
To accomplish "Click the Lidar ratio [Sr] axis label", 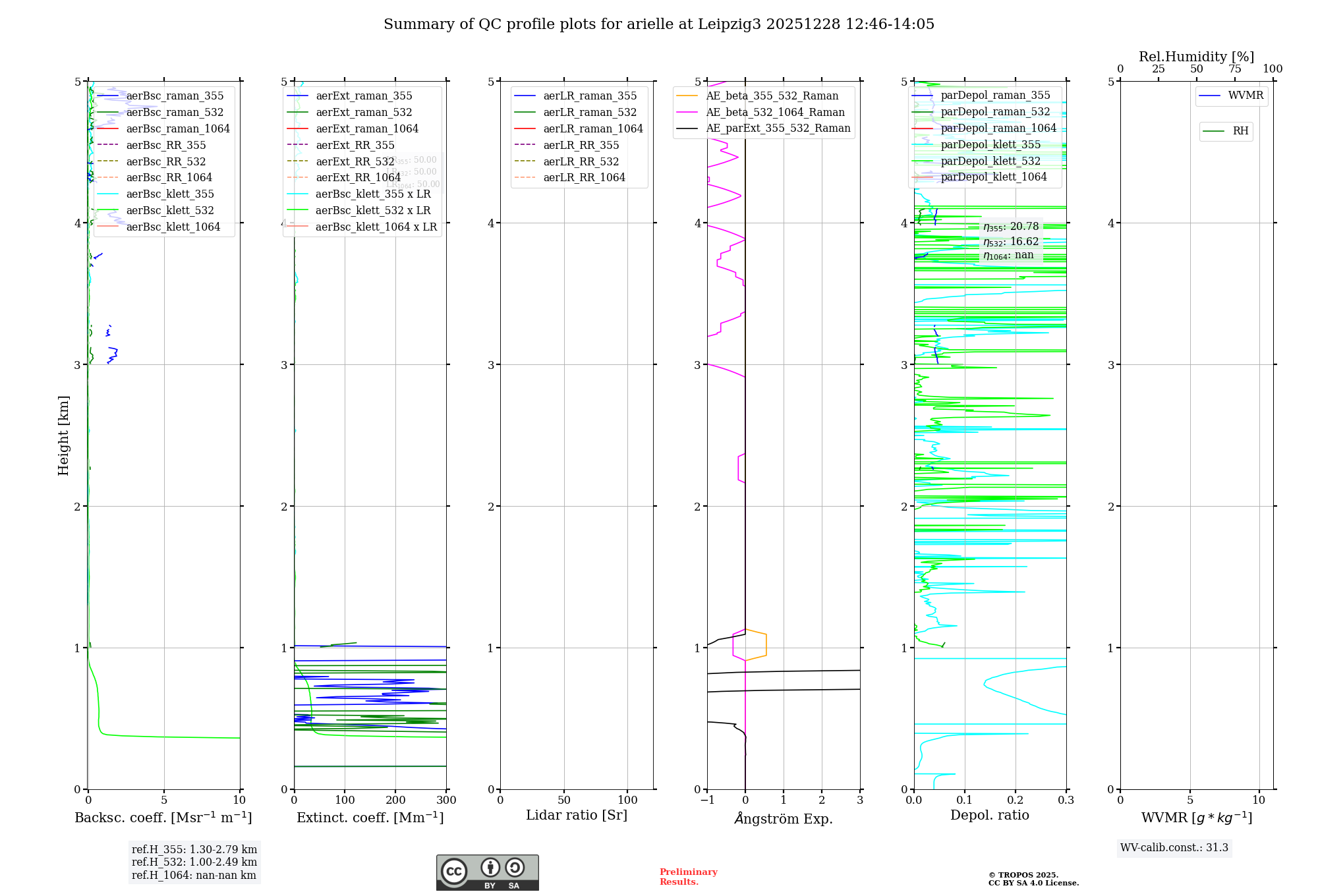I will pos(577,816).
